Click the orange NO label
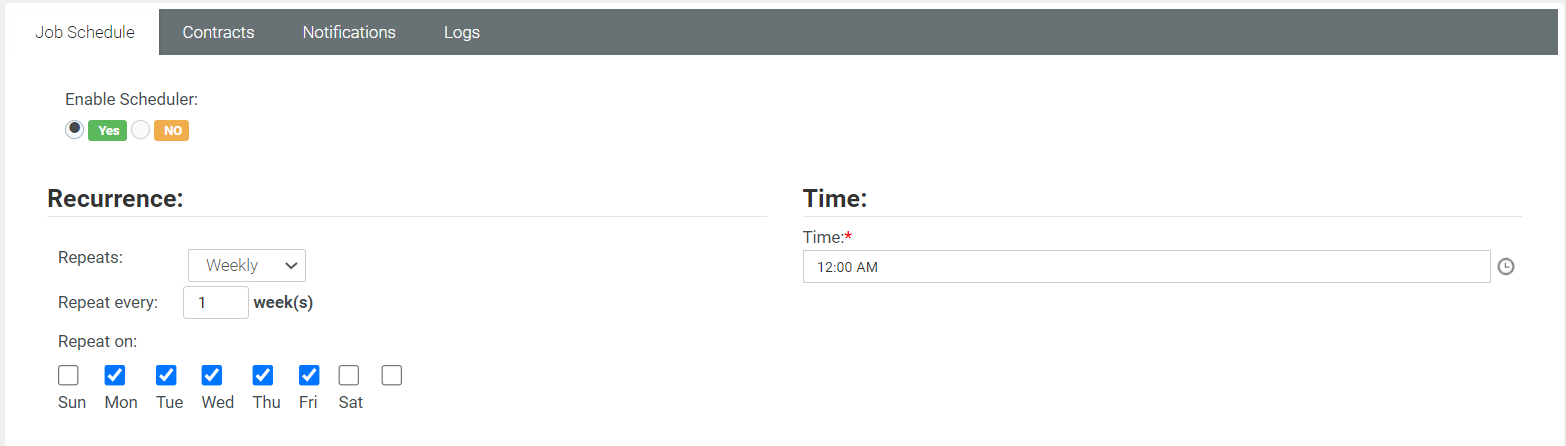1566x446 pixels. click(172, 130)
